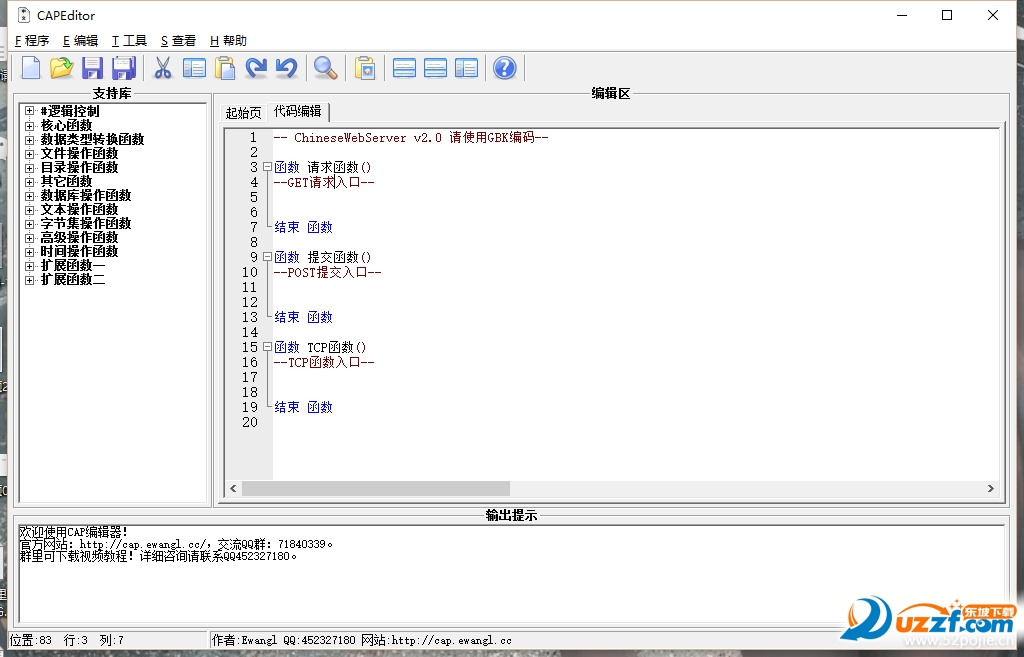Click the '位置:83' status bar entry
The image size is (1024, 657).
click(31, 640)
